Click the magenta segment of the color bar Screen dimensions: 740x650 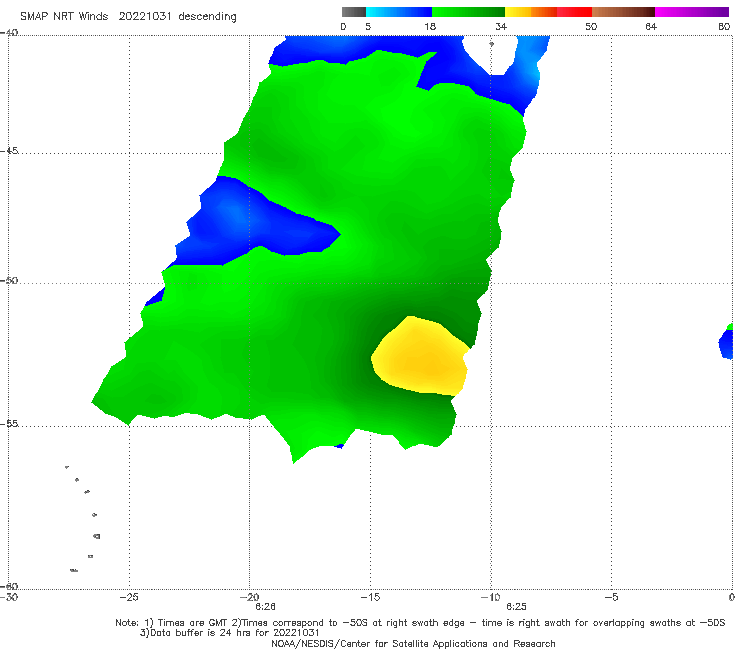pos(692,12)
